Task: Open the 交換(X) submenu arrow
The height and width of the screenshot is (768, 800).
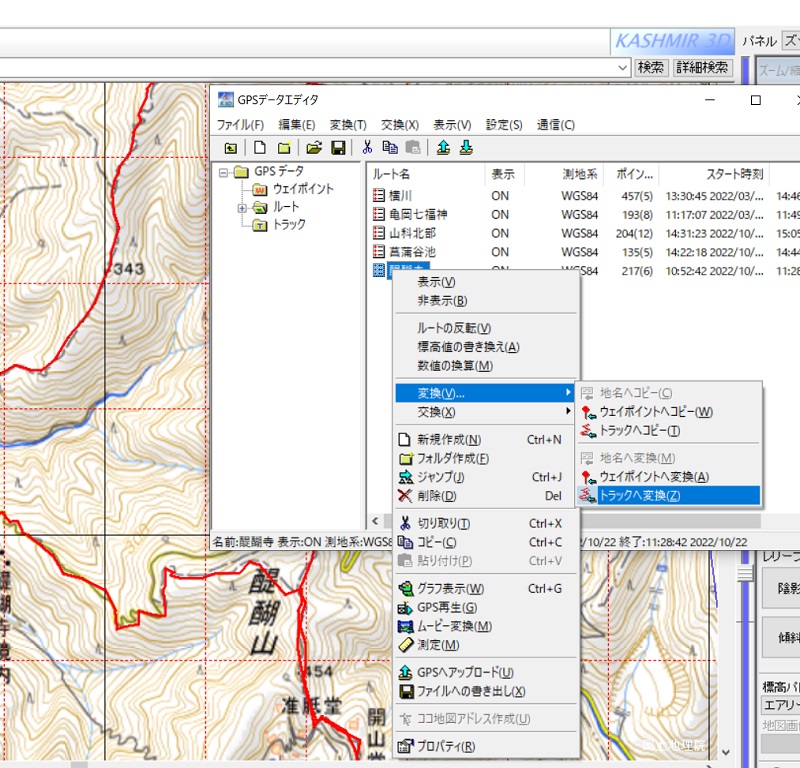Action: 568,411
